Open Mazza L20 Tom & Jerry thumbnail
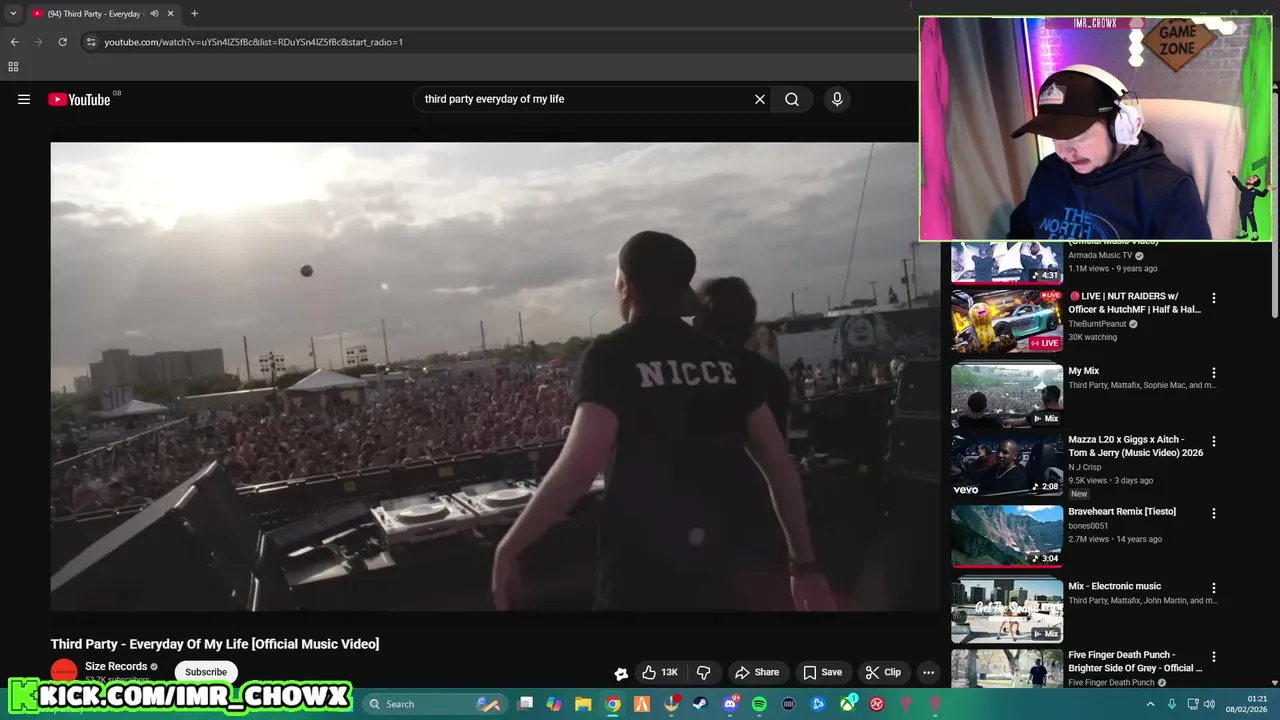 pos(1006,464)
